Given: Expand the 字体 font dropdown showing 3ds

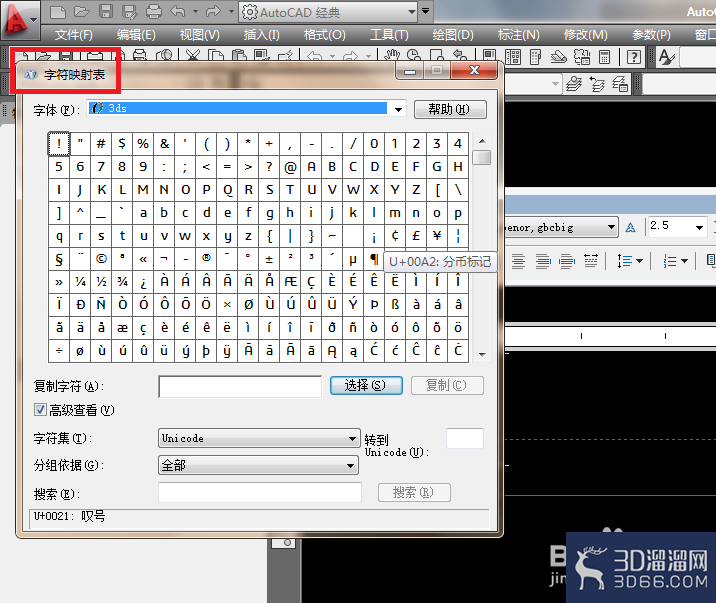Looking at the screenshot, I should 398,109.
